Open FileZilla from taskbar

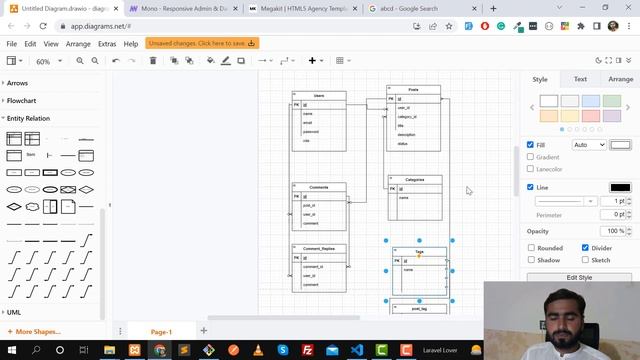click(x=307, y=350)
